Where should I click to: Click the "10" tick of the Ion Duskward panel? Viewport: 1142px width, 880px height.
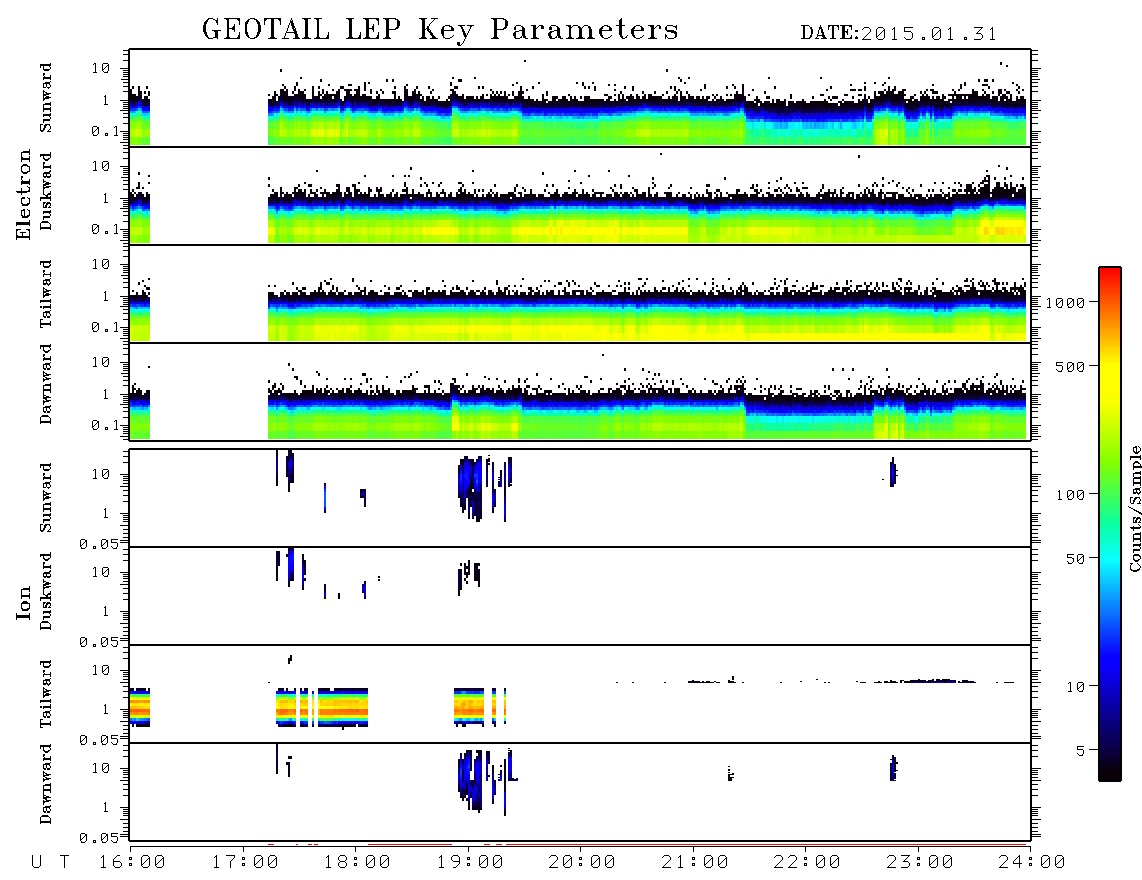[101, 573]
